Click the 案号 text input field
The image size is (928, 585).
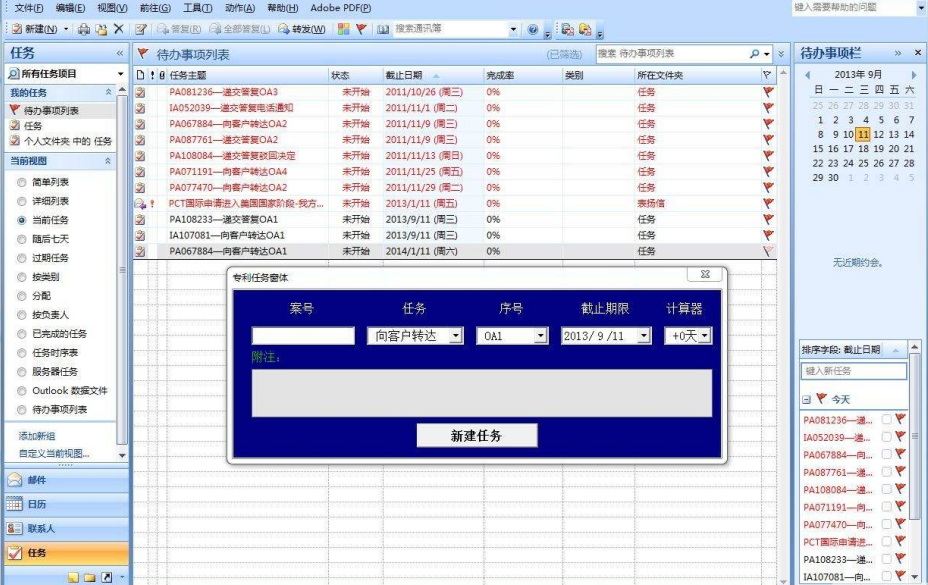[x=303, y=336]
